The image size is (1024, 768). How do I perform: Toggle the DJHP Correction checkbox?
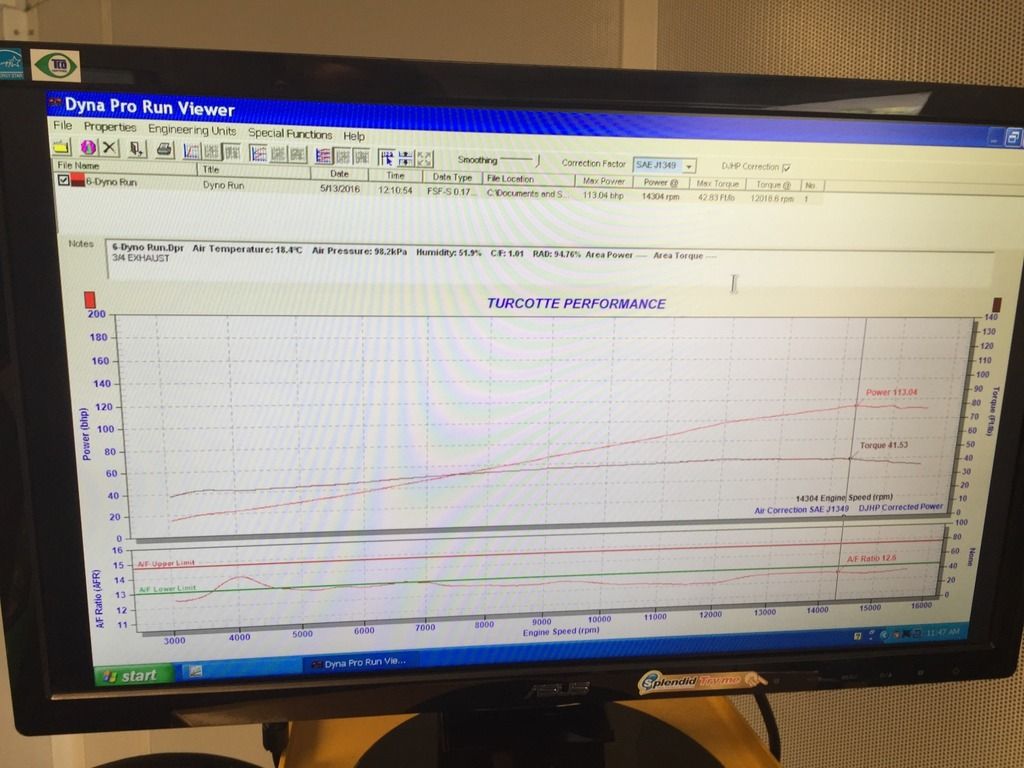(785, 167)
